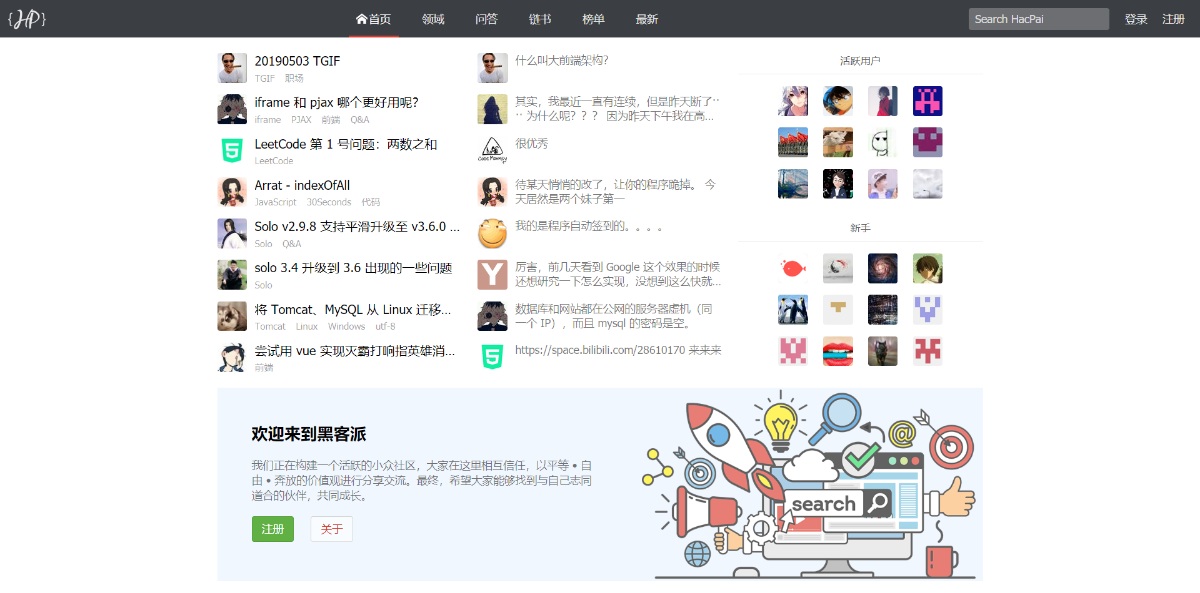The width and height of the screenshot is (1200, 593).
Task: Click the HTML5 icon beside the LeetCode post
Action: pyautogui.click(x=231, y=150)
